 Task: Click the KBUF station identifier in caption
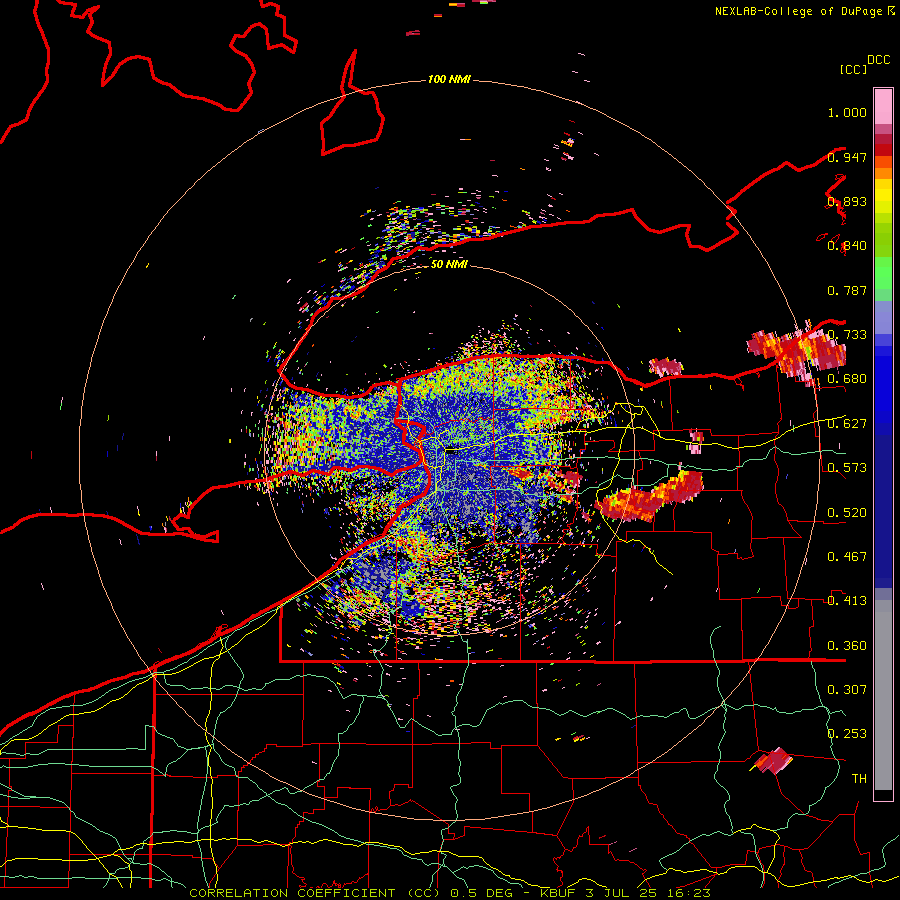pos(557,893)
